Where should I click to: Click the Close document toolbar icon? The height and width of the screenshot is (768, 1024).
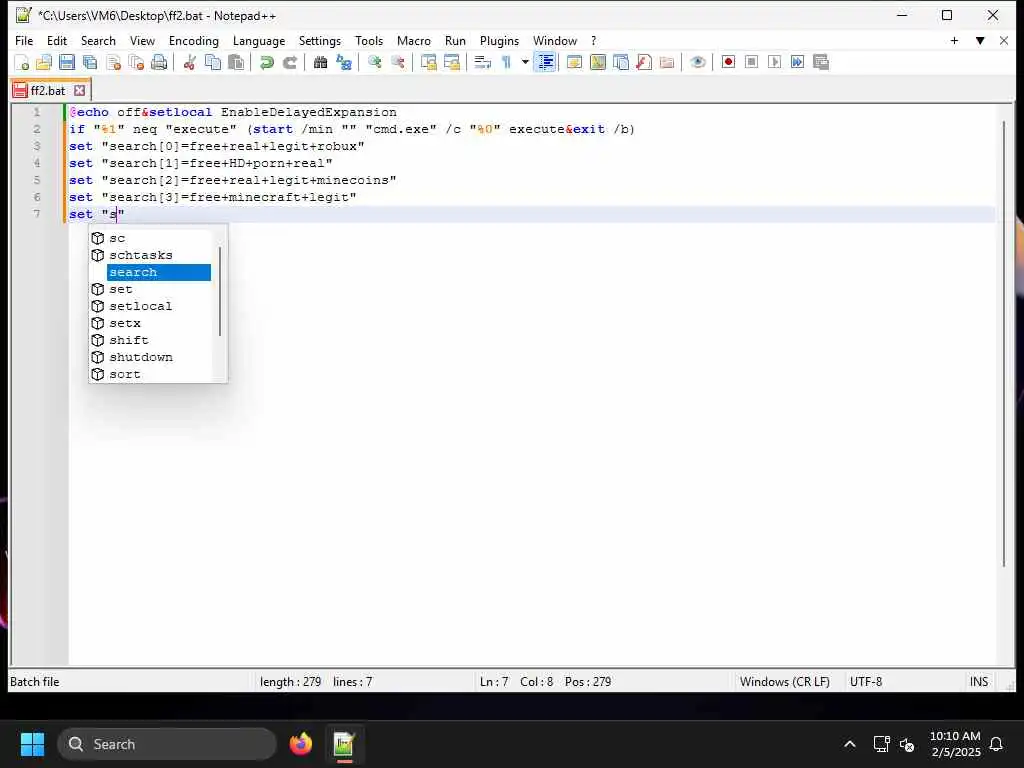click(114, 63)
